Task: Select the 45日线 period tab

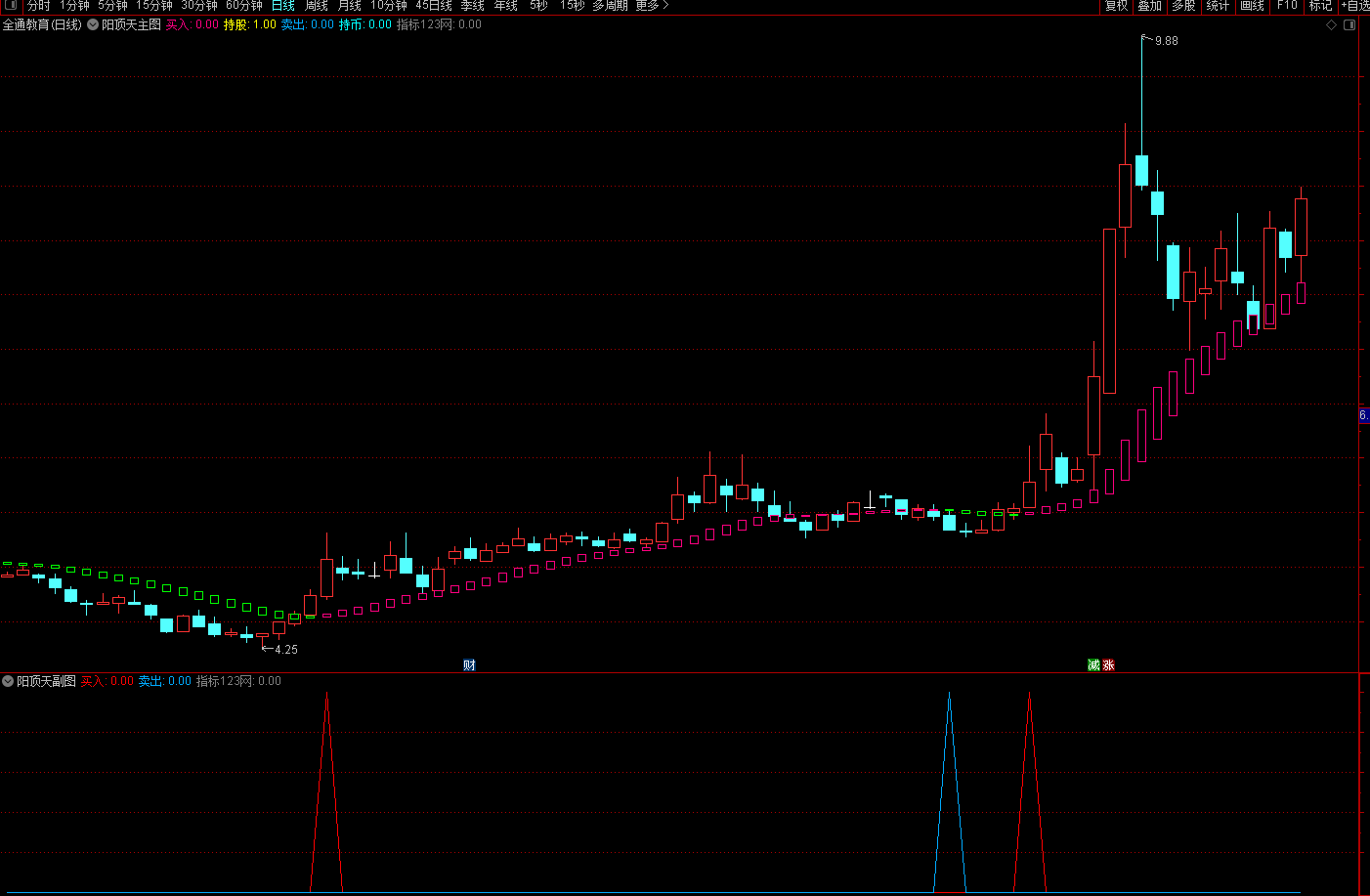Action: pos(434,5)
